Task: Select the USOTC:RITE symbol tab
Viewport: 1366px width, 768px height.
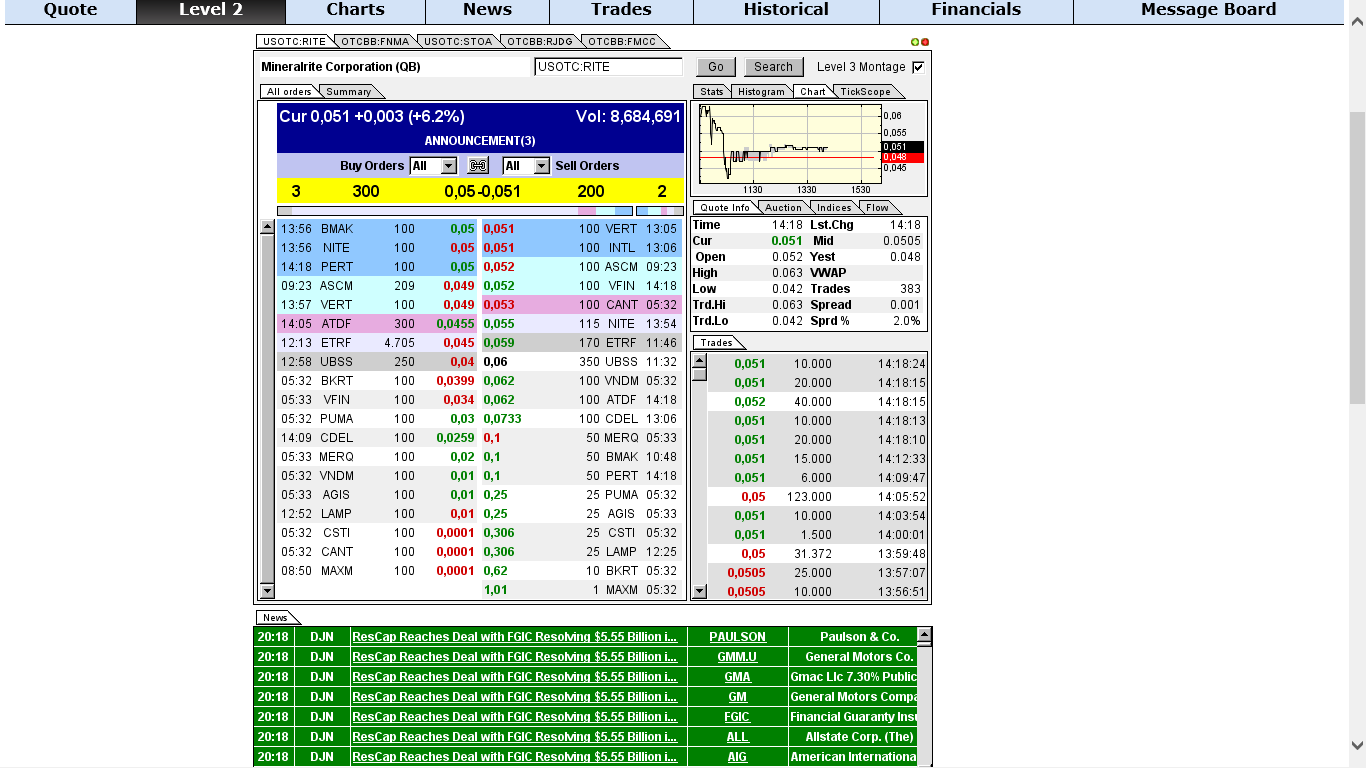Action: click(294, 41)
